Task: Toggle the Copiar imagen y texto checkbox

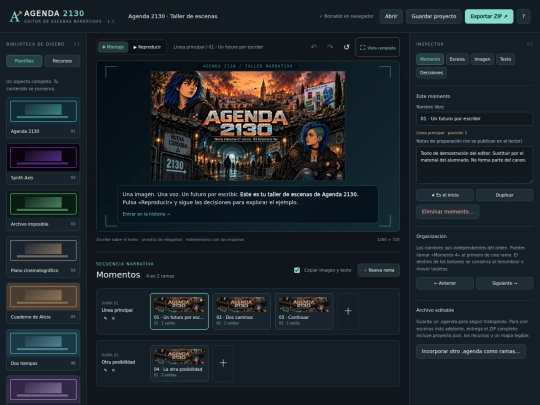Action: [297, 270]
